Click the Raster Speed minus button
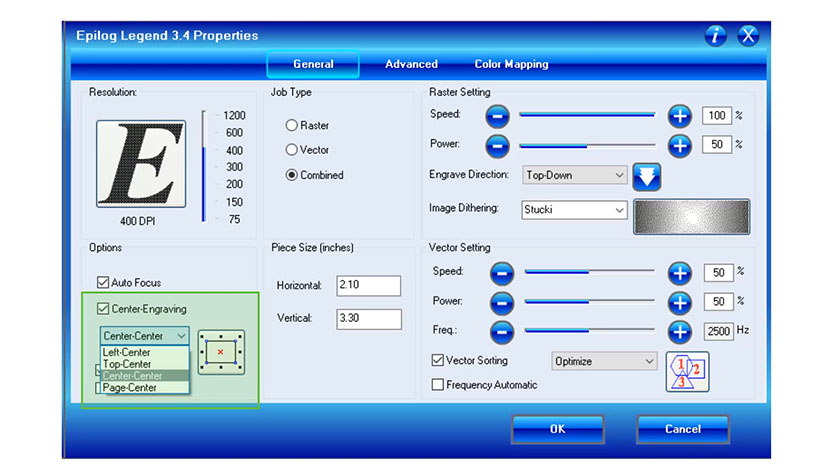Screen dimensions: 830x473 tap(498, 116)
